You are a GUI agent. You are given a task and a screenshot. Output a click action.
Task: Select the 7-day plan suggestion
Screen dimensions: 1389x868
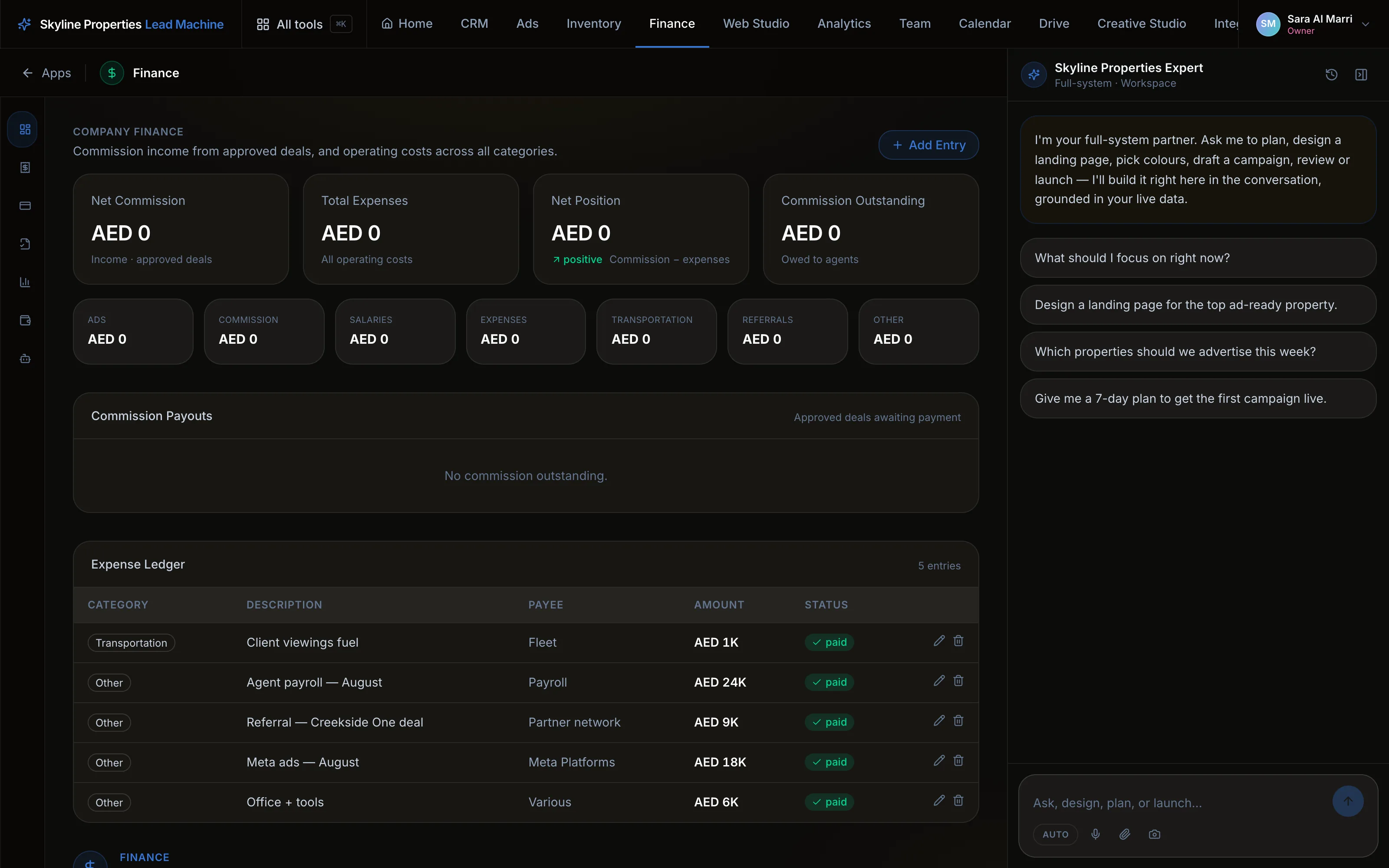[1198, 398]
